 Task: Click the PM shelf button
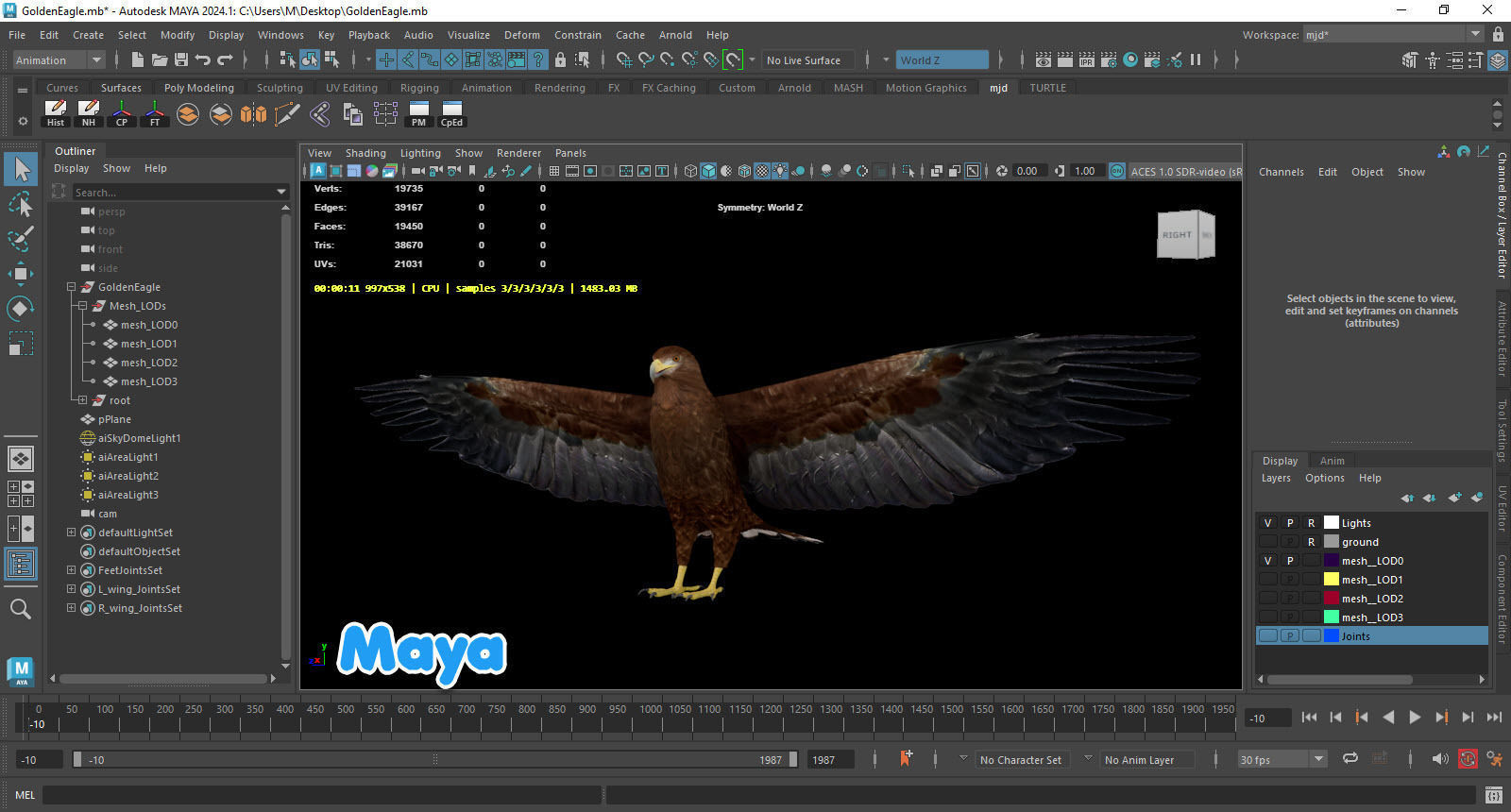[418, 113]
